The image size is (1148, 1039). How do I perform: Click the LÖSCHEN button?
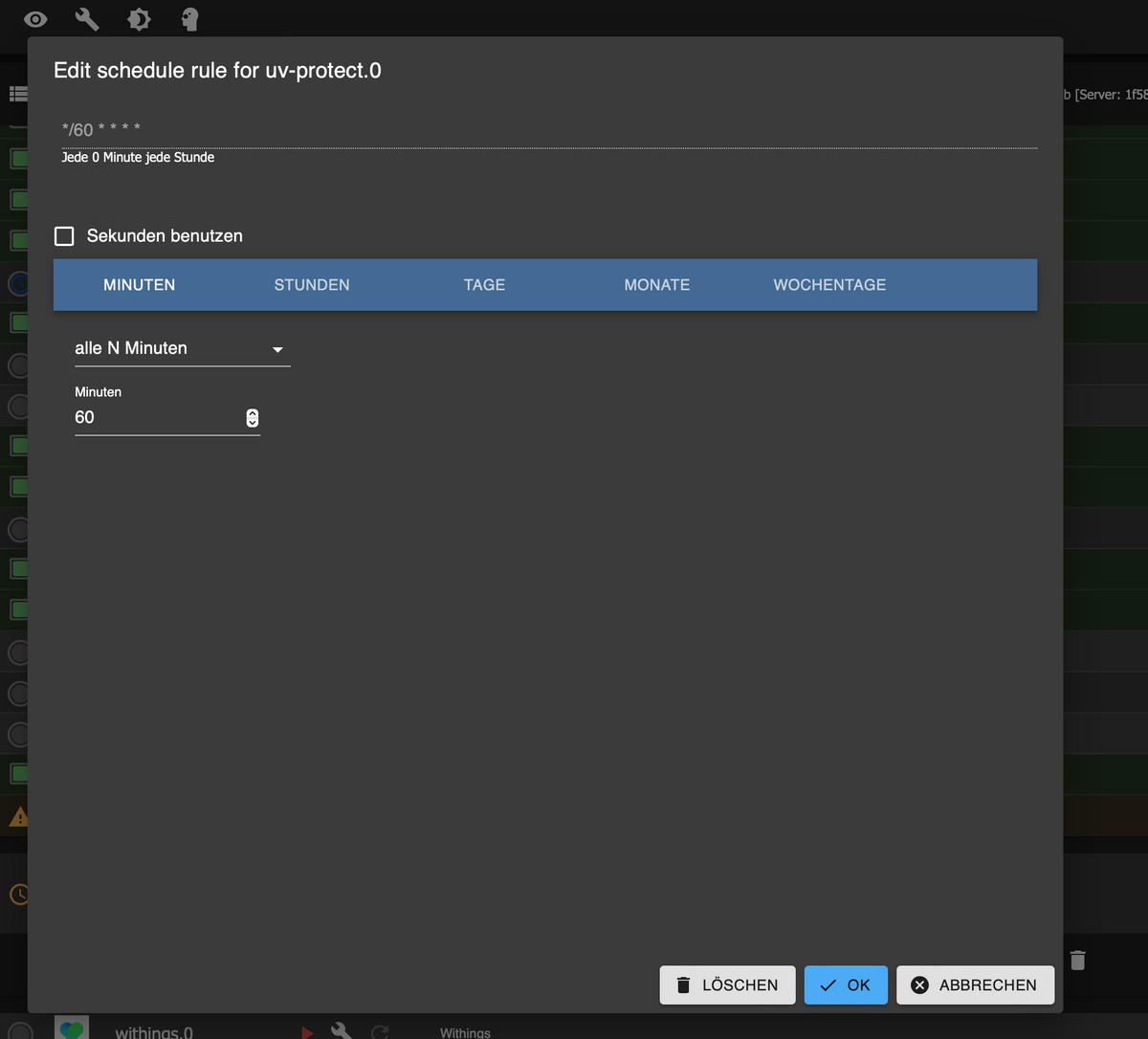coord(727,984)
